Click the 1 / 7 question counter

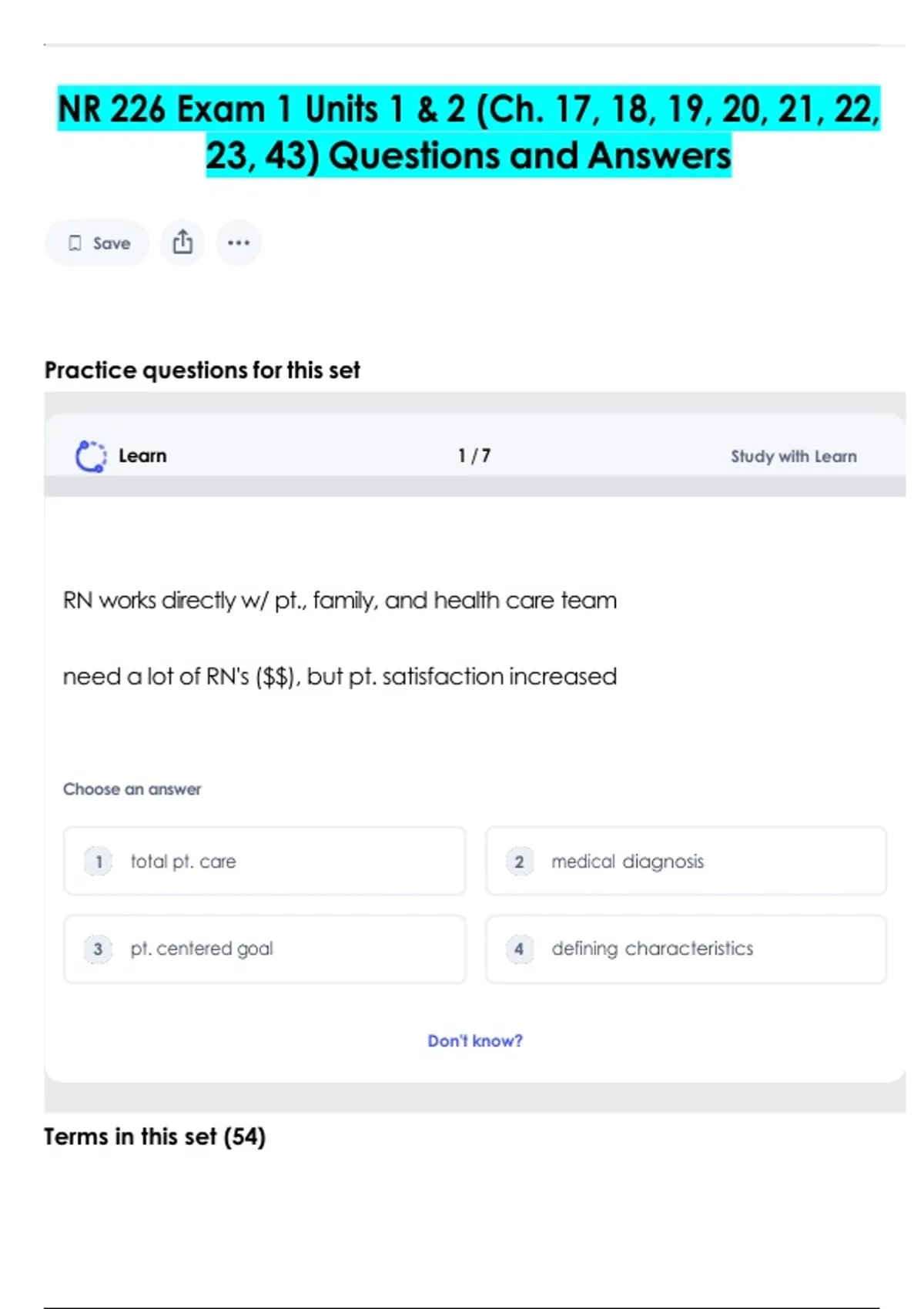pyautogui.click(x=474, y=456)
